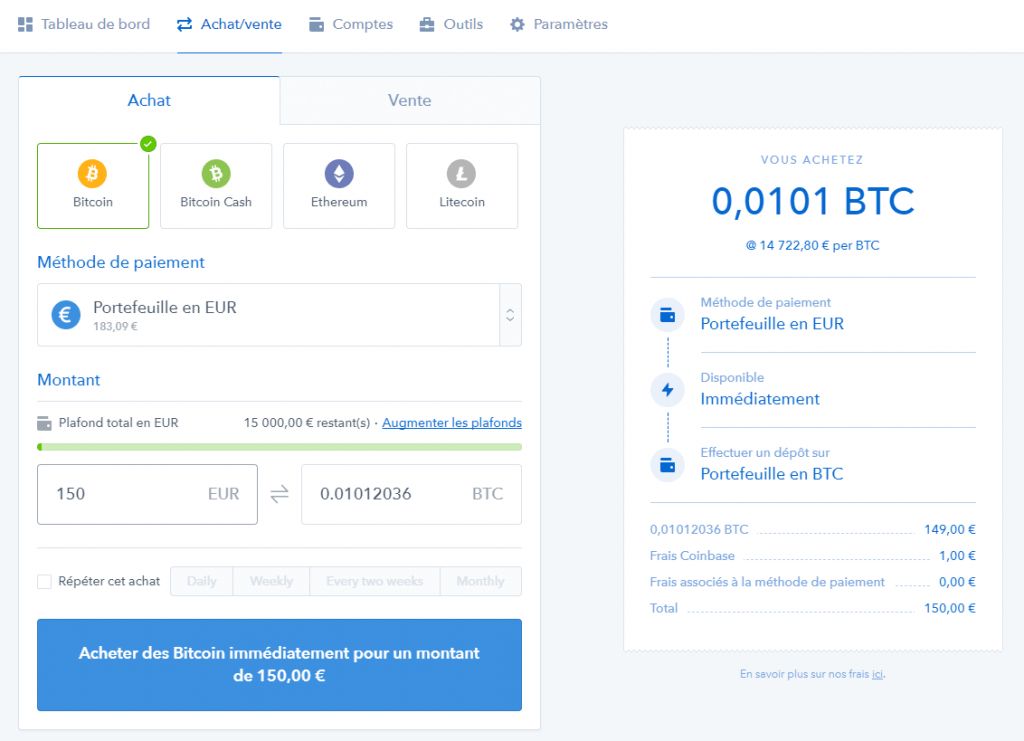The height and width of the screenshot is (741, 1024).
Task: Choose the Bitcoin currency card
Action: 93,186
